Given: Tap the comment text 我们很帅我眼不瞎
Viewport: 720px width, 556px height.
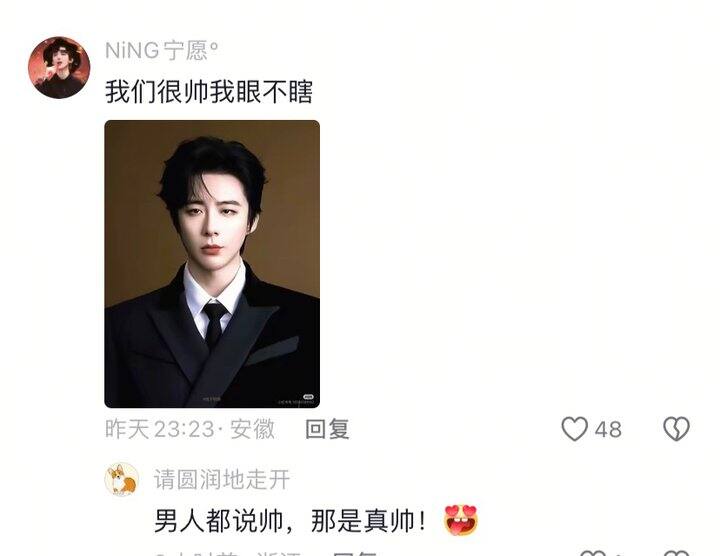Looking at the screenshot, I should 209,92.
